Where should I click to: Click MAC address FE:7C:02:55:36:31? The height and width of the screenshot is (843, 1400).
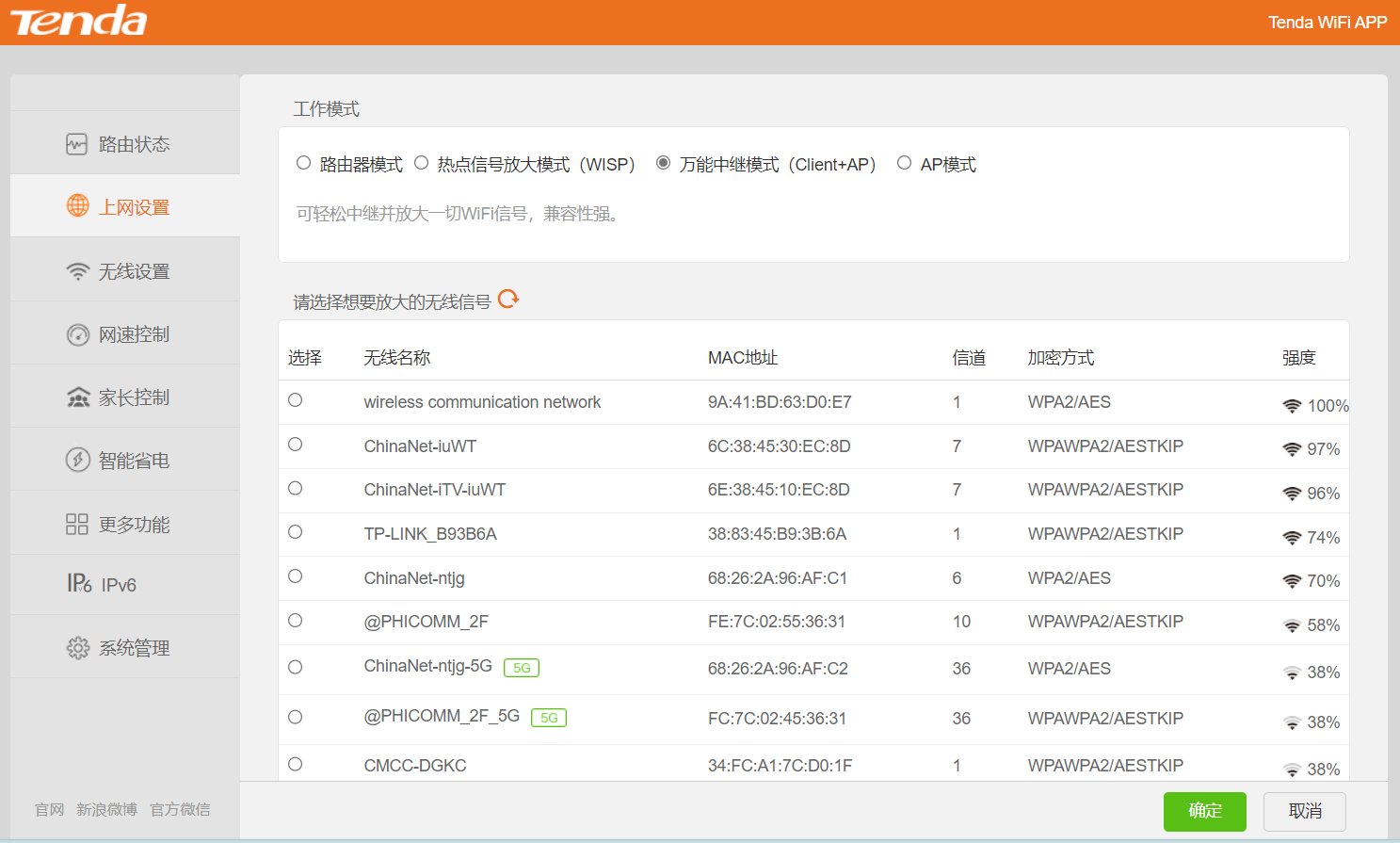tap(777, 622)
